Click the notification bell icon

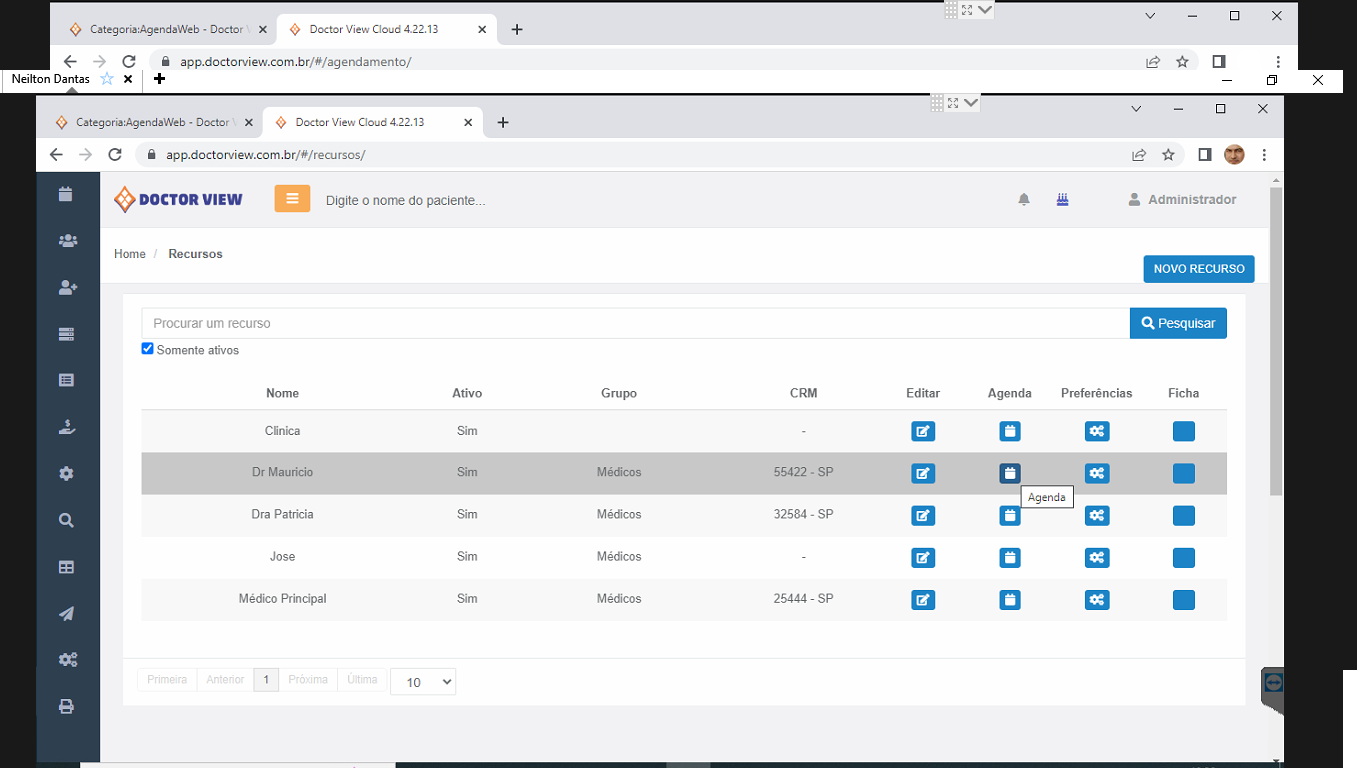pos(1024,200)
